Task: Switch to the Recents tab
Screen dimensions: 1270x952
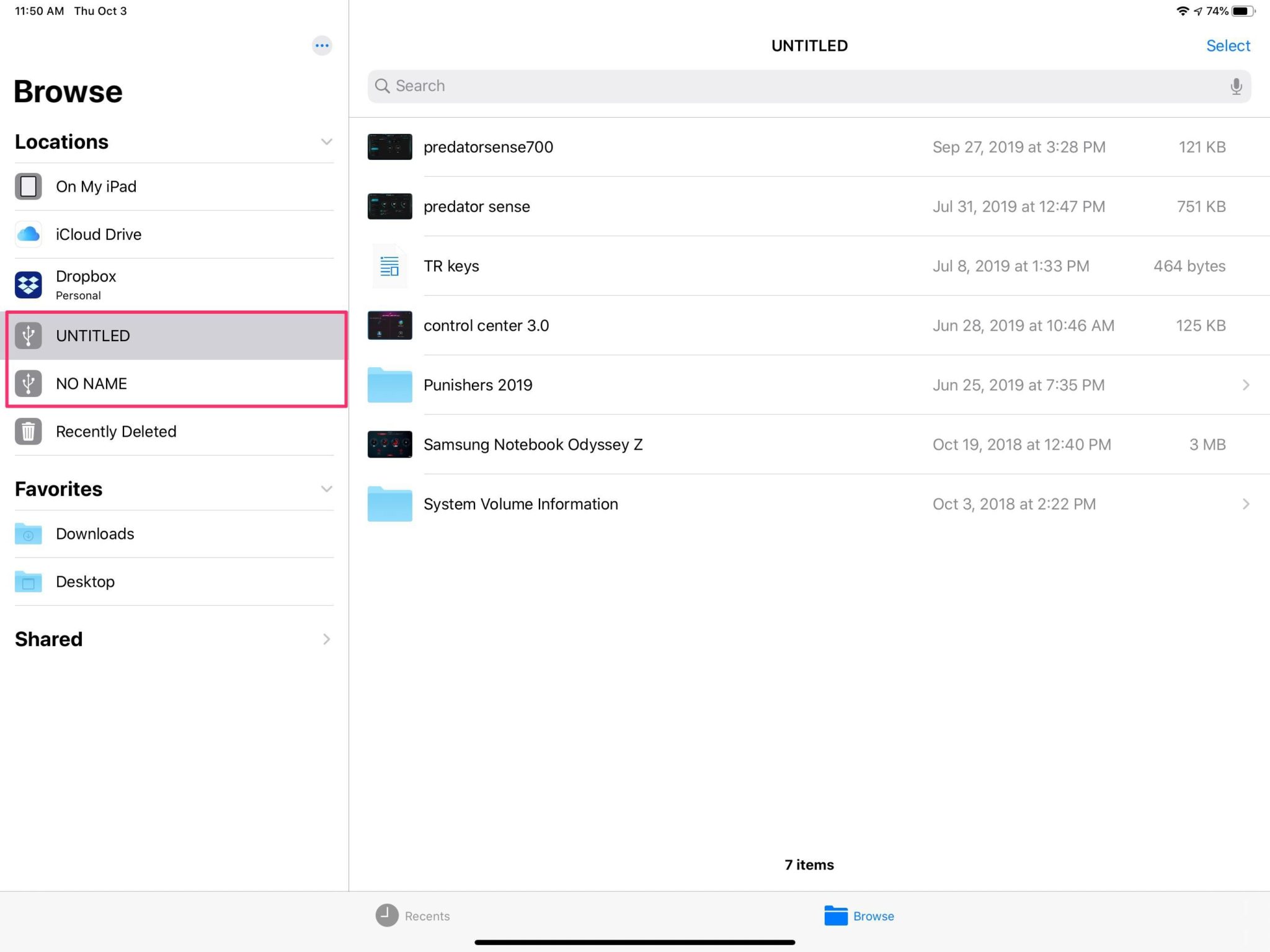Action: pyautogui.click(x=413, y=915)
